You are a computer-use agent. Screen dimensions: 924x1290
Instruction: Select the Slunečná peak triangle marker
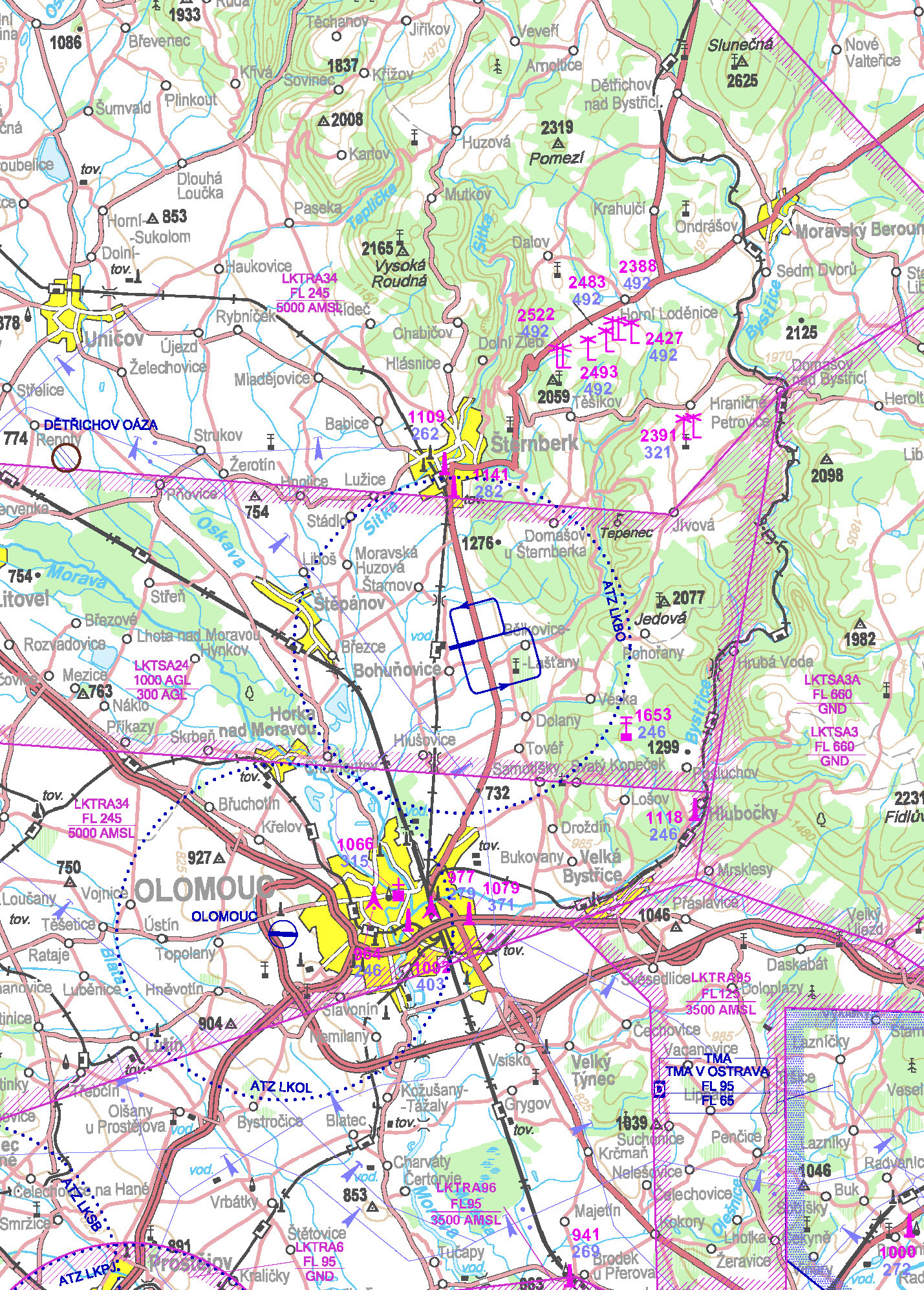click(741, 62)
